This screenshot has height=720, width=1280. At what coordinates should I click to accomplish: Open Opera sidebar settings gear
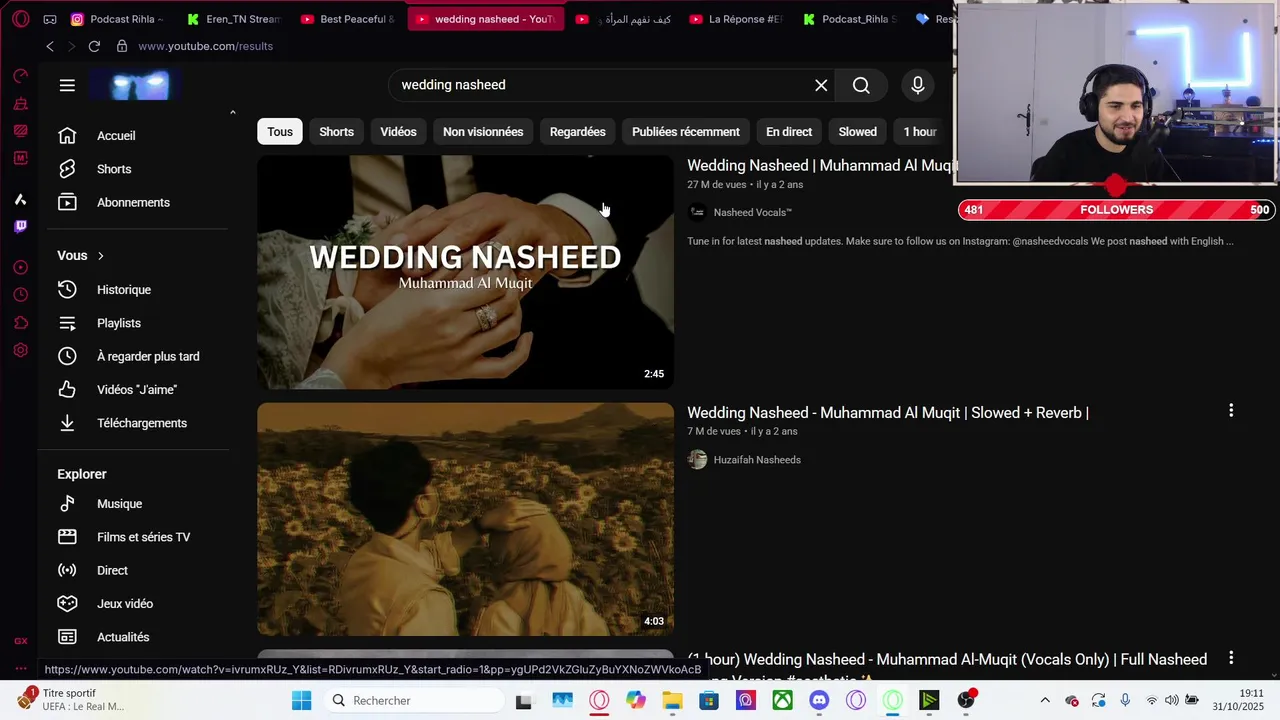pyautogui.click(x=20, y=350)
